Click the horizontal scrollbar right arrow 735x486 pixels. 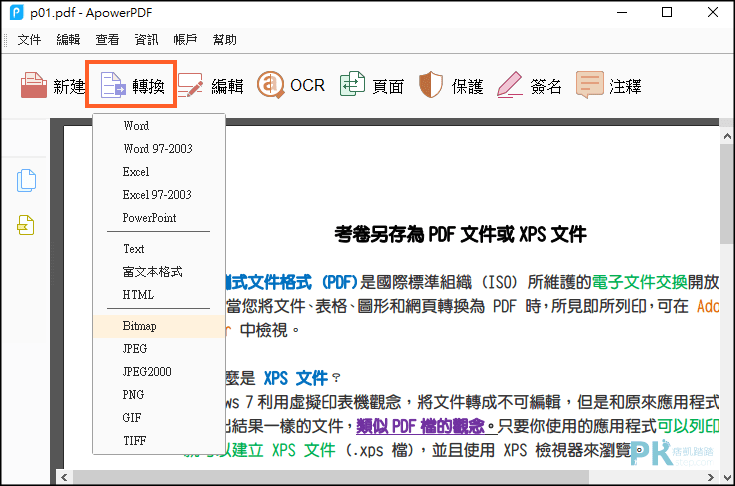point(711,478)
